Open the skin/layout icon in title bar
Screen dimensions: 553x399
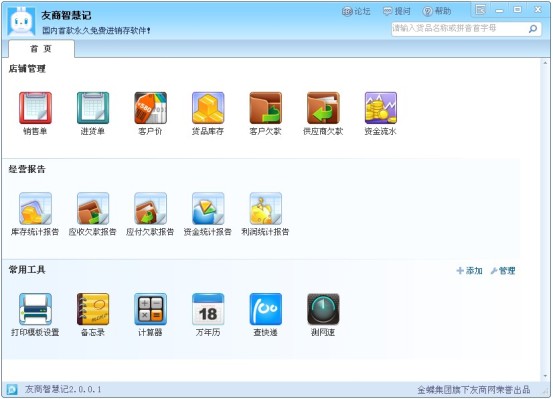tap(480, 10)
